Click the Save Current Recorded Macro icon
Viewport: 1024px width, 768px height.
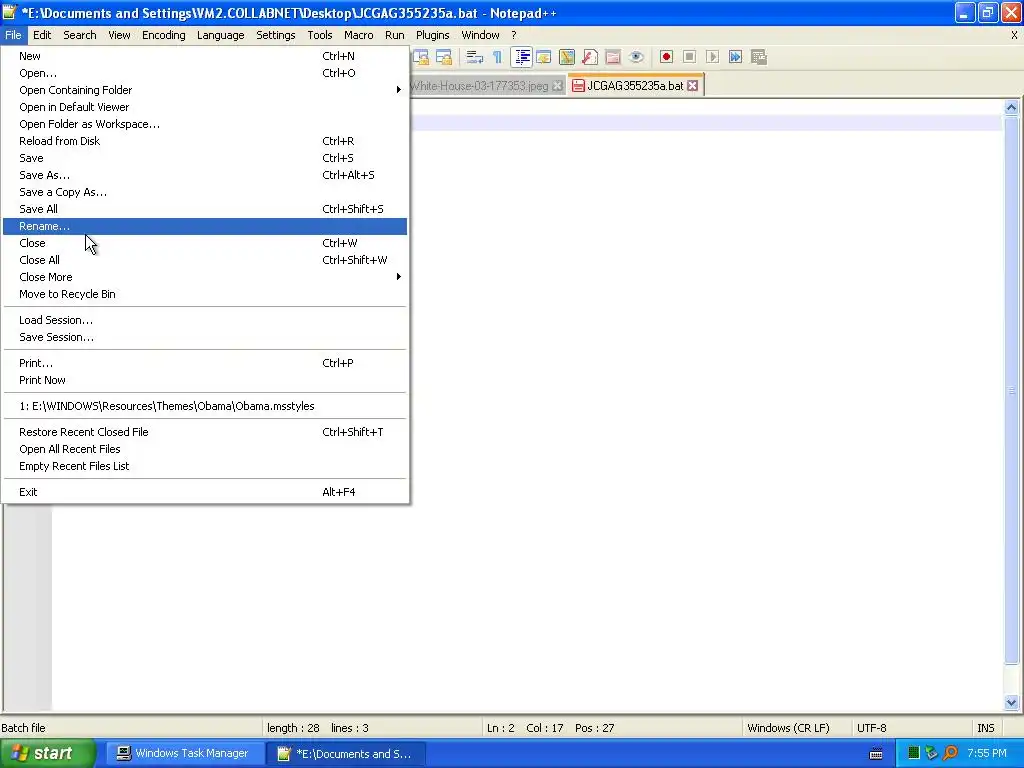point(759,57)
